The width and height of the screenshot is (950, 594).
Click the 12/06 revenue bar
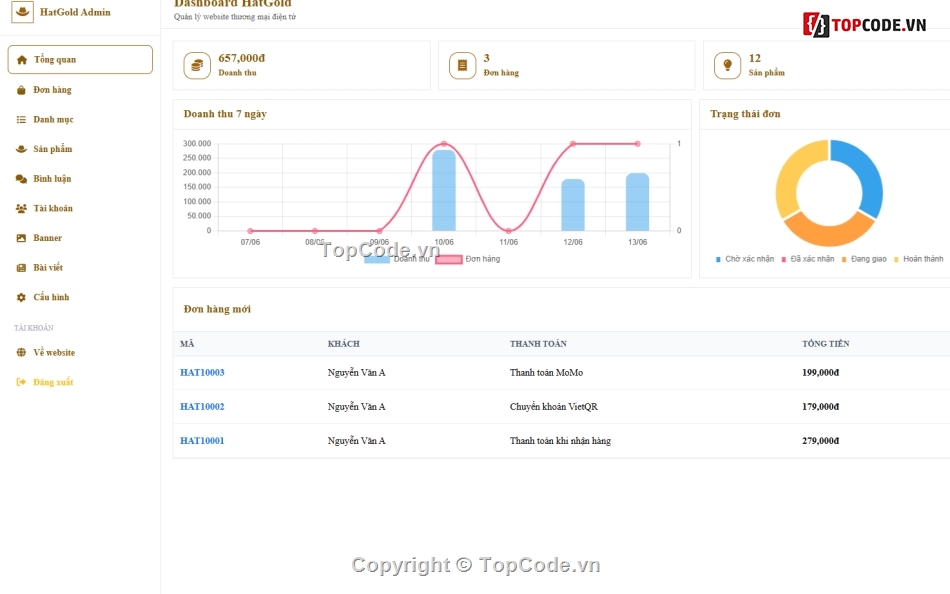coord(573,205)
